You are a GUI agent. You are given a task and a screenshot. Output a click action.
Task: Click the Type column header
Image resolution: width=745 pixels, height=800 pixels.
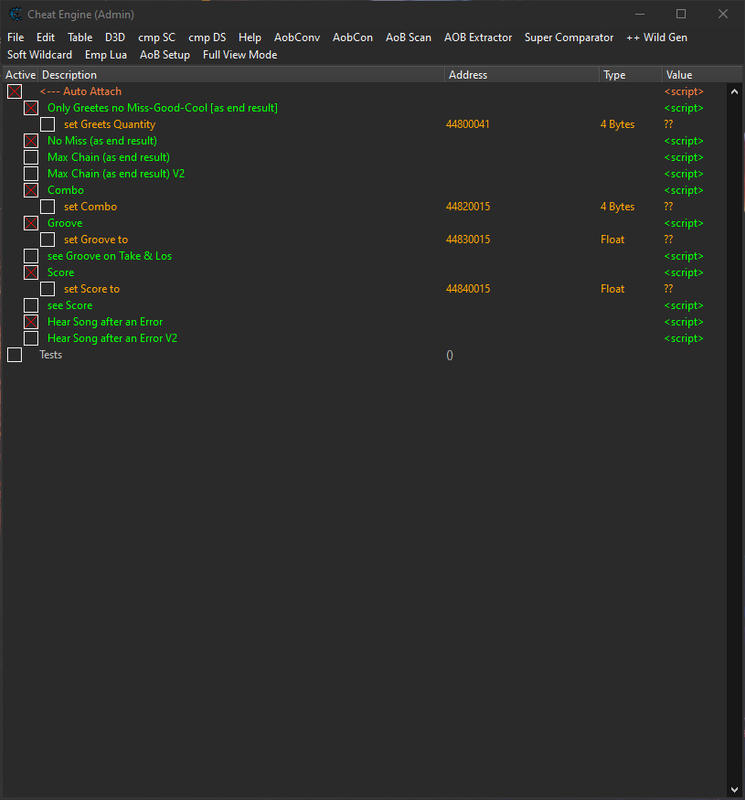631,74
